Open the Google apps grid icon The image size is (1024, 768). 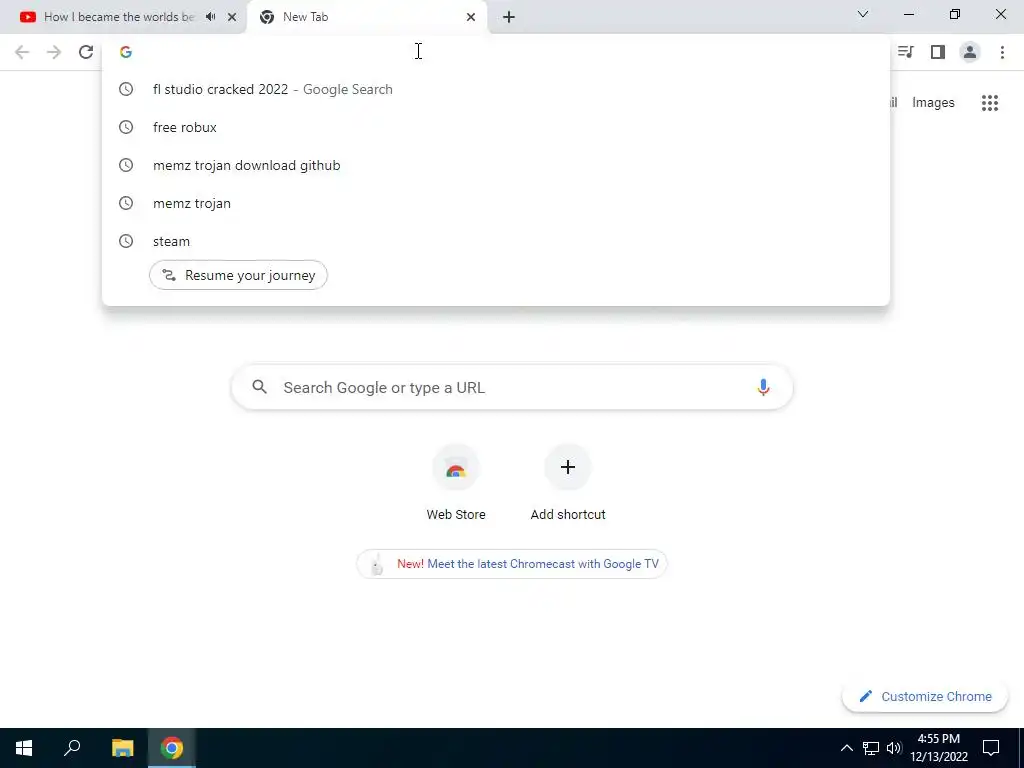989,103
